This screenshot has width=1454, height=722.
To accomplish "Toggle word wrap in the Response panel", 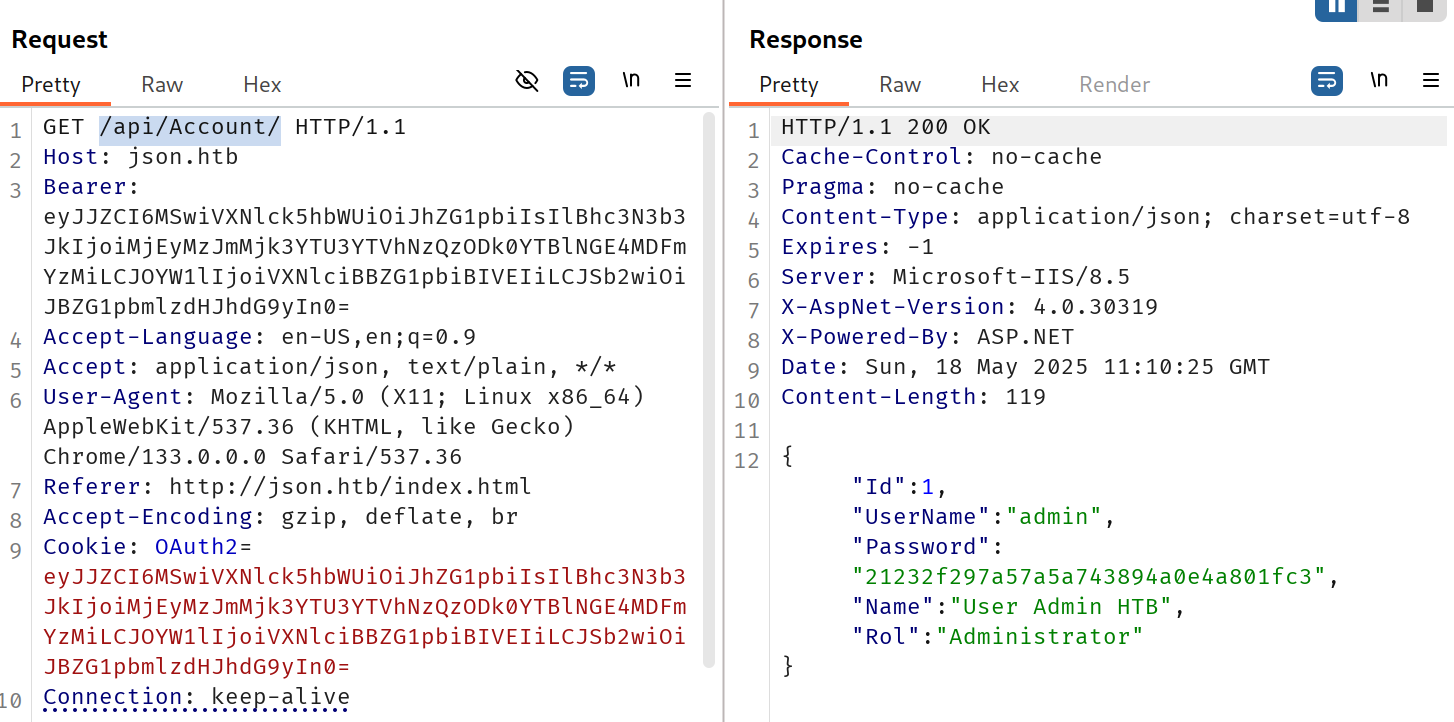I will coord(1327,81).
